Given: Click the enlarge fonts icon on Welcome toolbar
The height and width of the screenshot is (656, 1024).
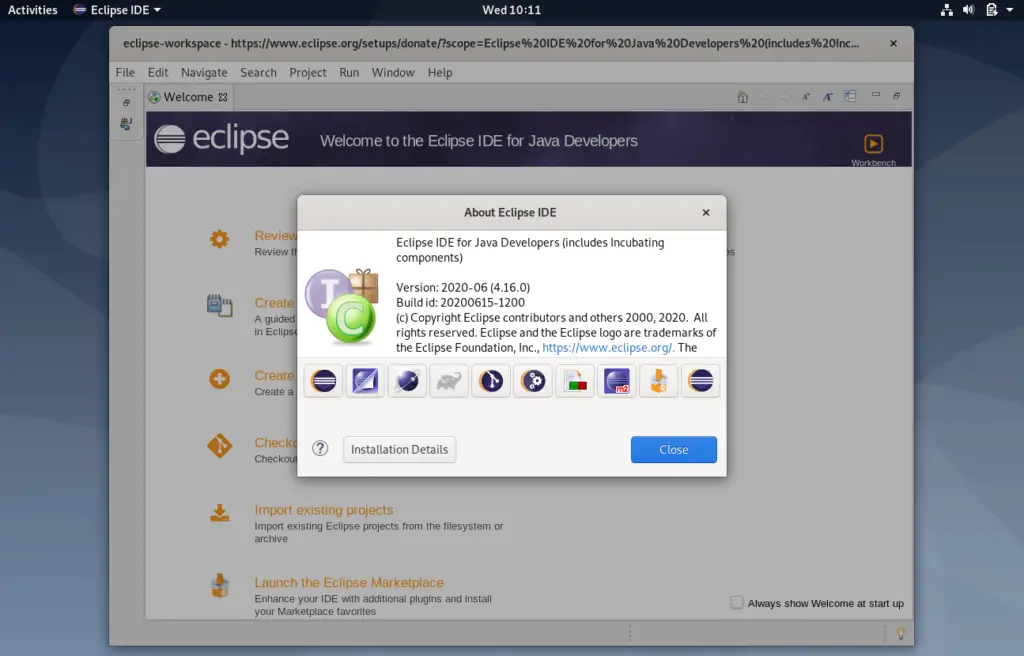Looking at the screenshot, I should [x=827, y=96].
